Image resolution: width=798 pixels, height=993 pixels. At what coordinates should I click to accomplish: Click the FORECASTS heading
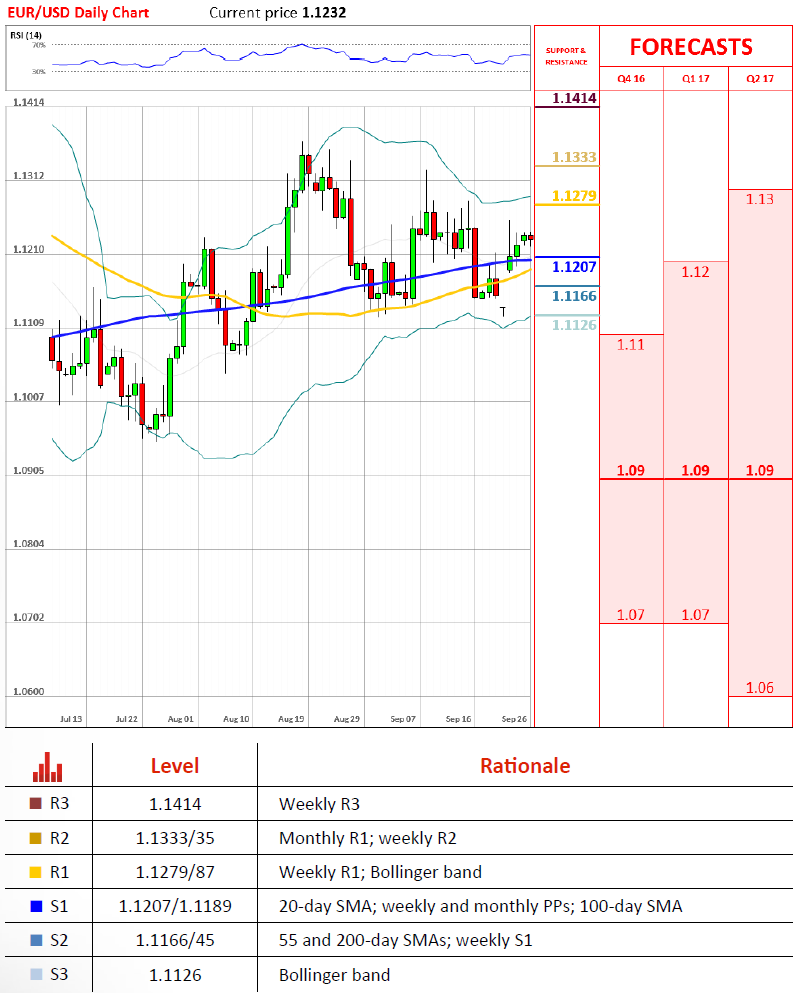pos(691,47)
